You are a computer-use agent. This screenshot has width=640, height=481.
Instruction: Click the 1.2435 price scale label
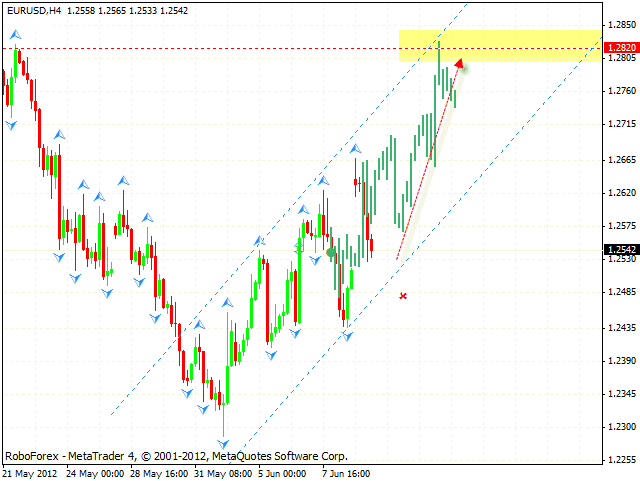tap(620, 327)
